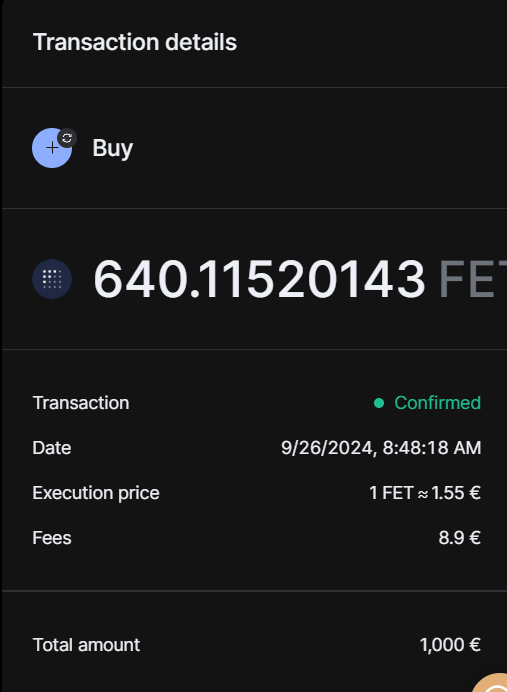
Task: Click the Fees row label
Action: click(x=52, y=538)
